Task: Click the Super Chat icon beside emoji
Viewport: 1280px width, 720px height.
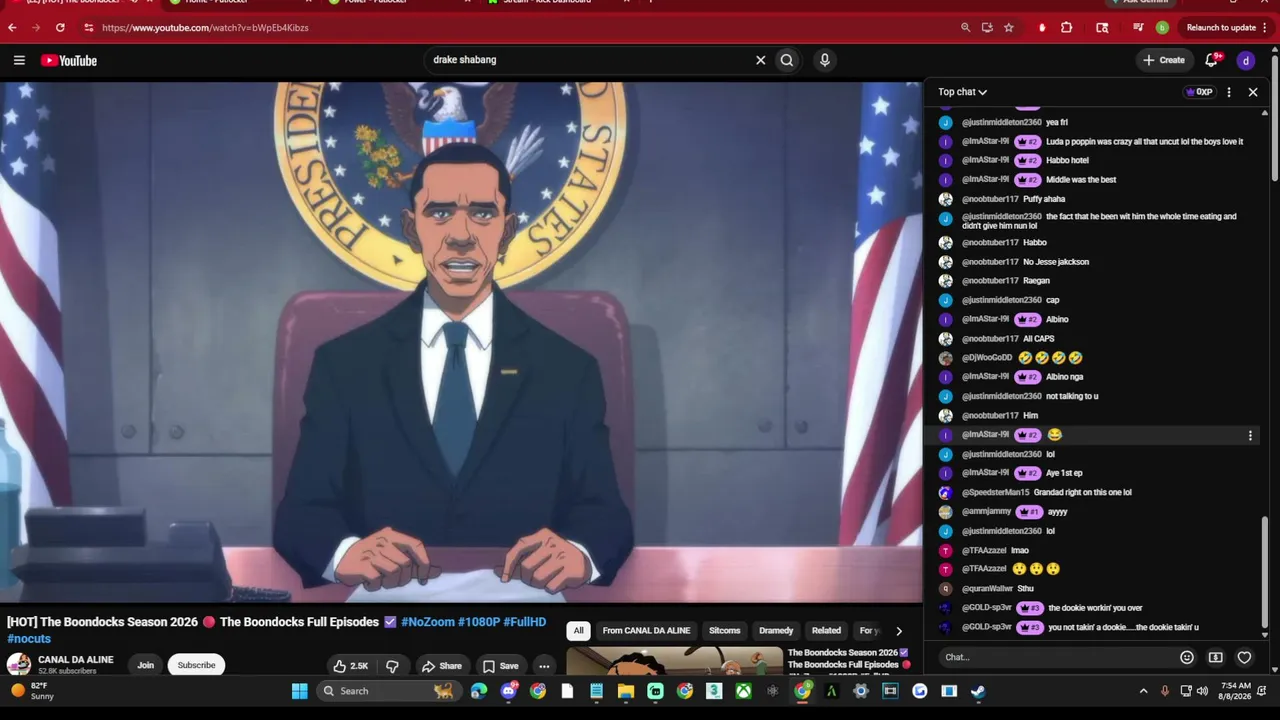Action: 1215,657
